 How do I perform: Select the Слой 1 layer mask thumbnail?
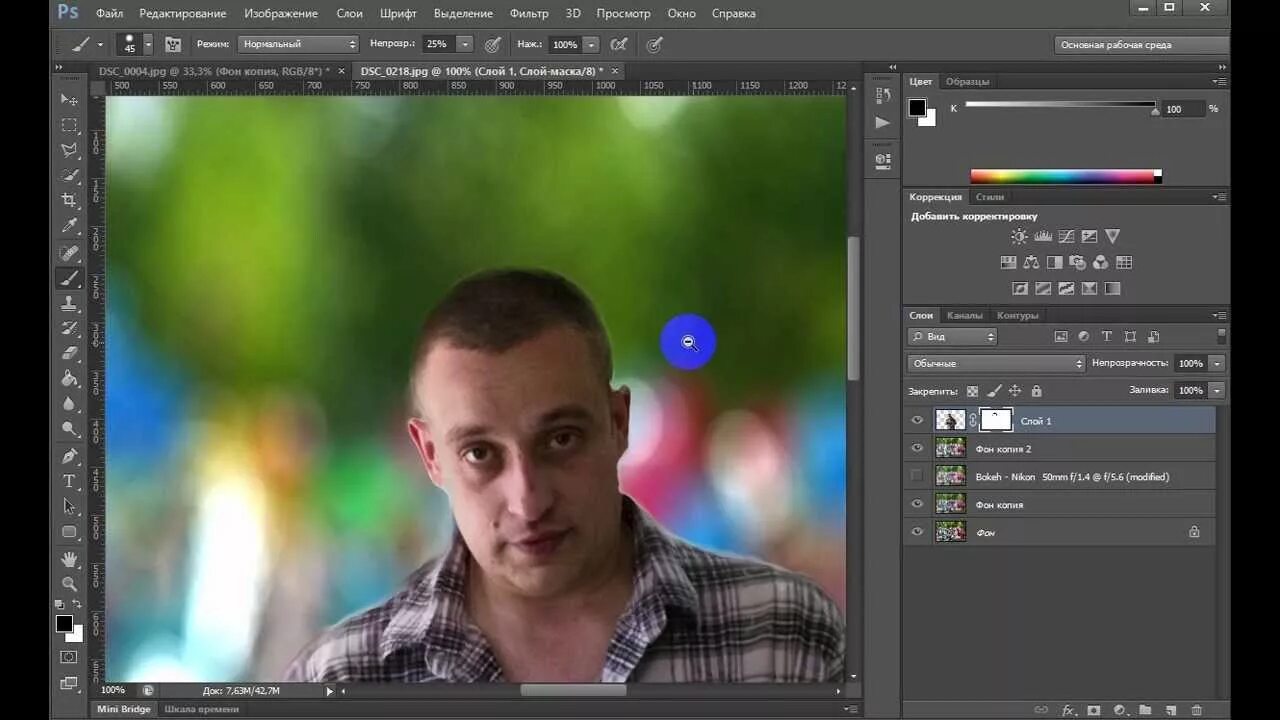click(996, 420)
